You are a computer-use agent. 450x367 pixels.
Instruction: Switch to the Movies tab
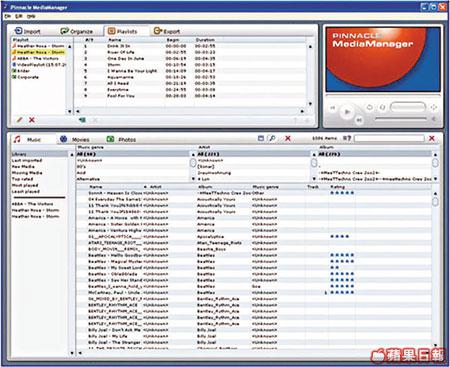[x=75, y=139]
